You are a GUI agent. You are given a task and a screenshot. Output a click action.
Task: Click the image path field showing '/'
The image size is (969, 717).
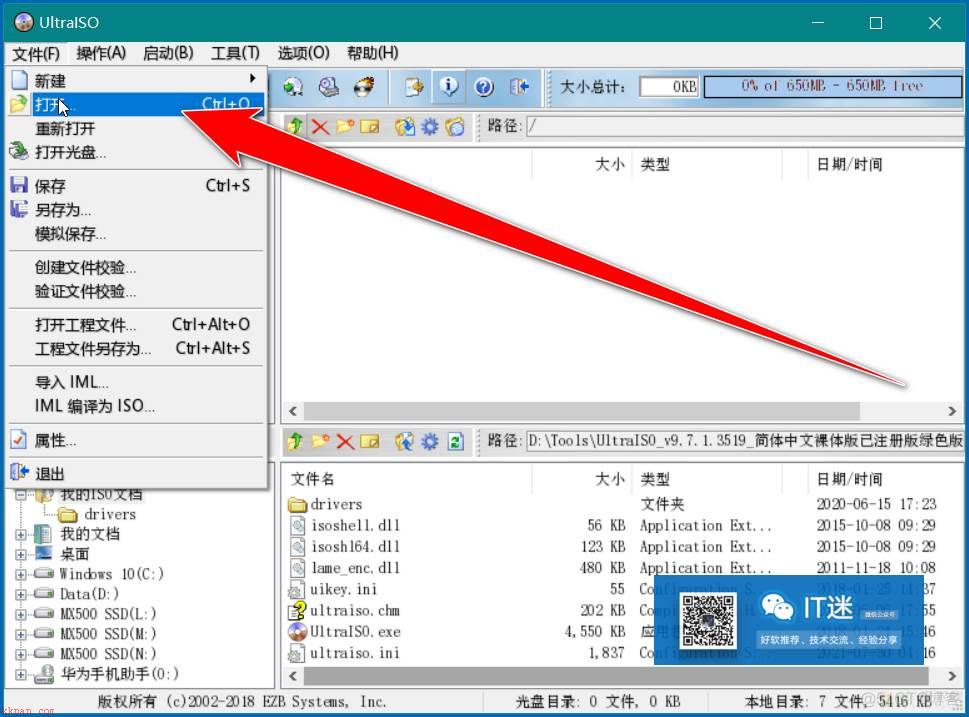click(x=744, y=127)
